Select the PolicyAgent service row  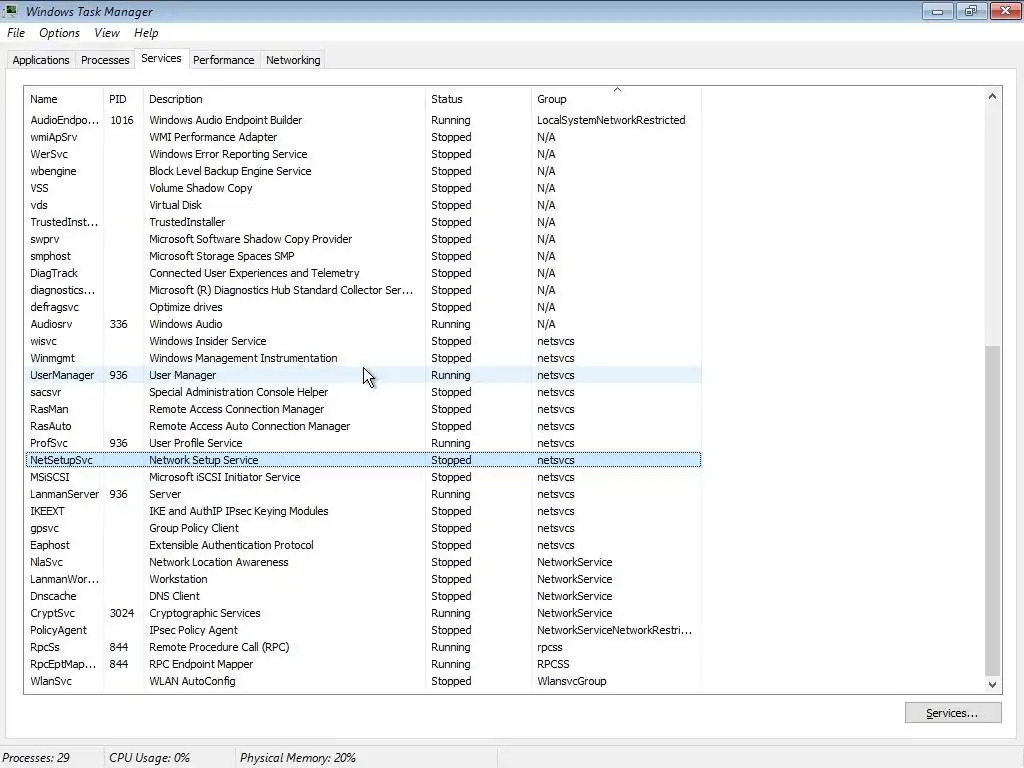pyautogui.click(x=363, y=630)
